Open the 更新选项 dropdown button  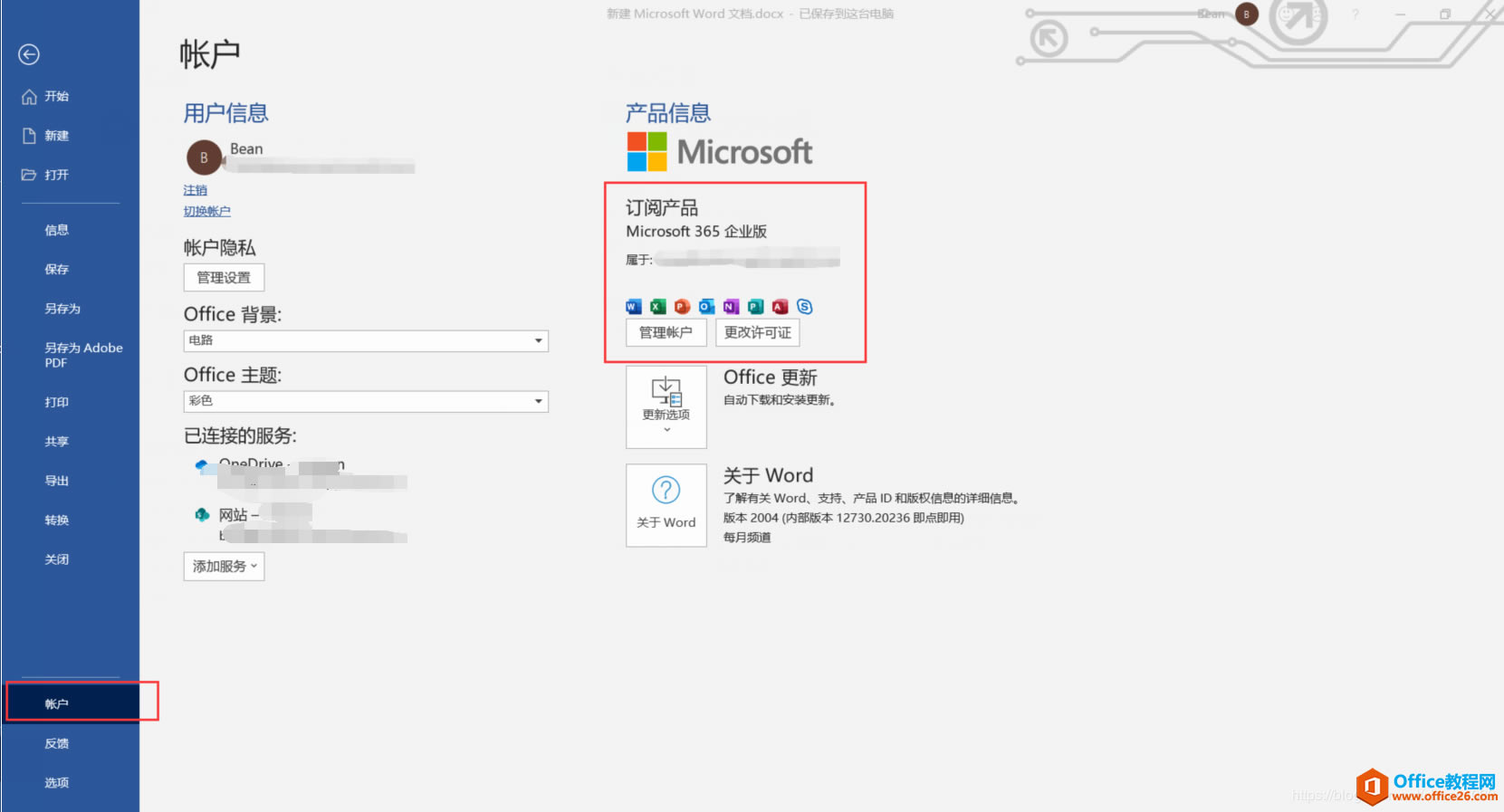[666, 407]
